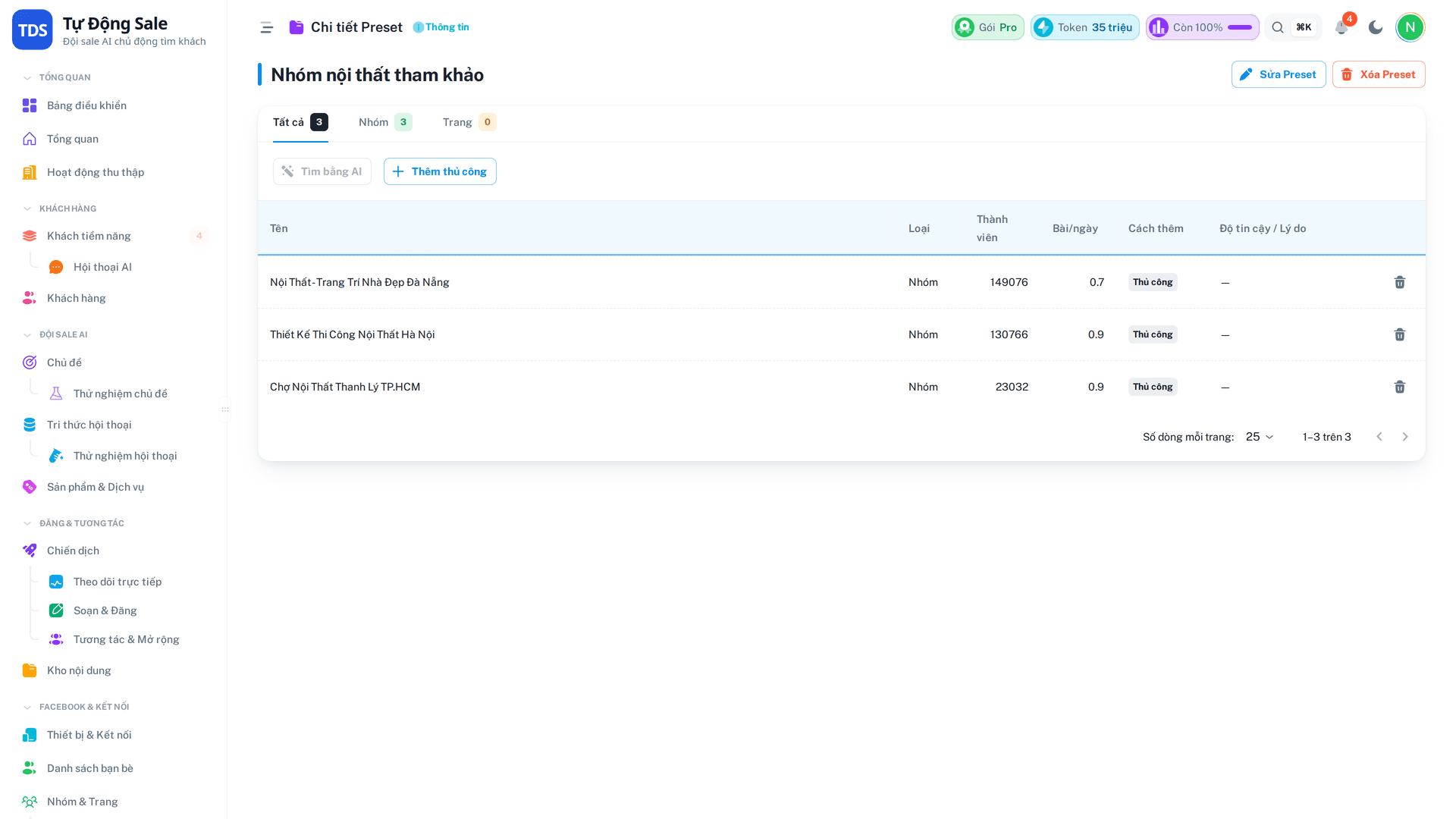Open the search icon in top bar
1456x819 pixels.
point(1278,27)
